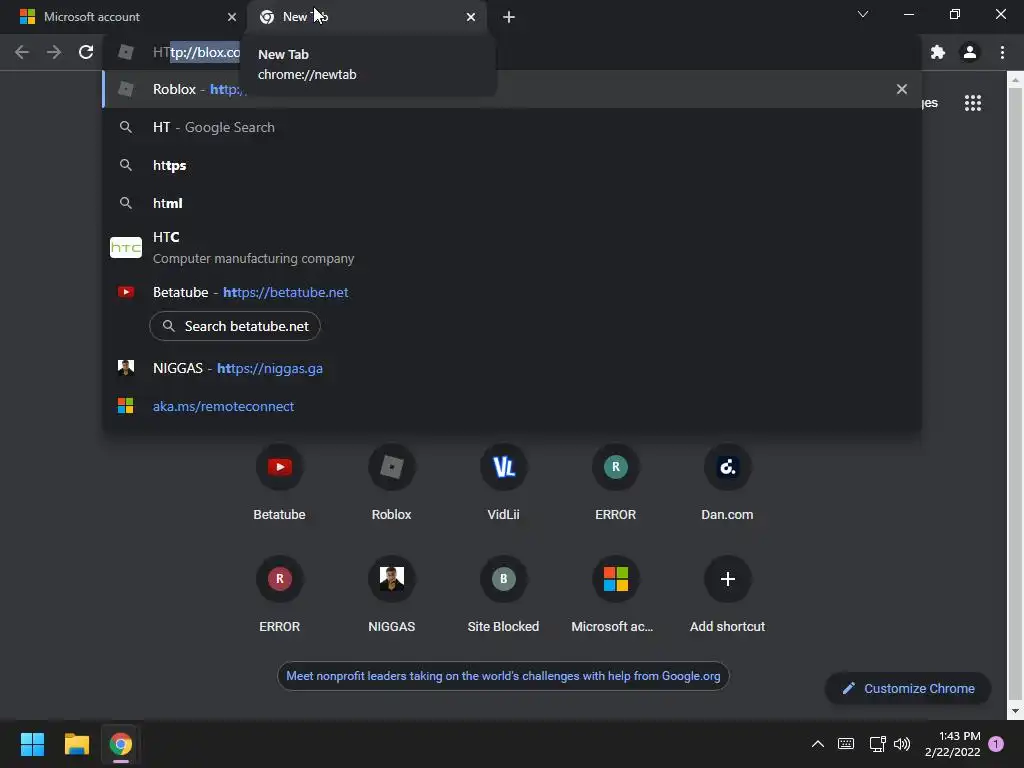Open the green ERROR shortcut tile

(x=615, y=483)
